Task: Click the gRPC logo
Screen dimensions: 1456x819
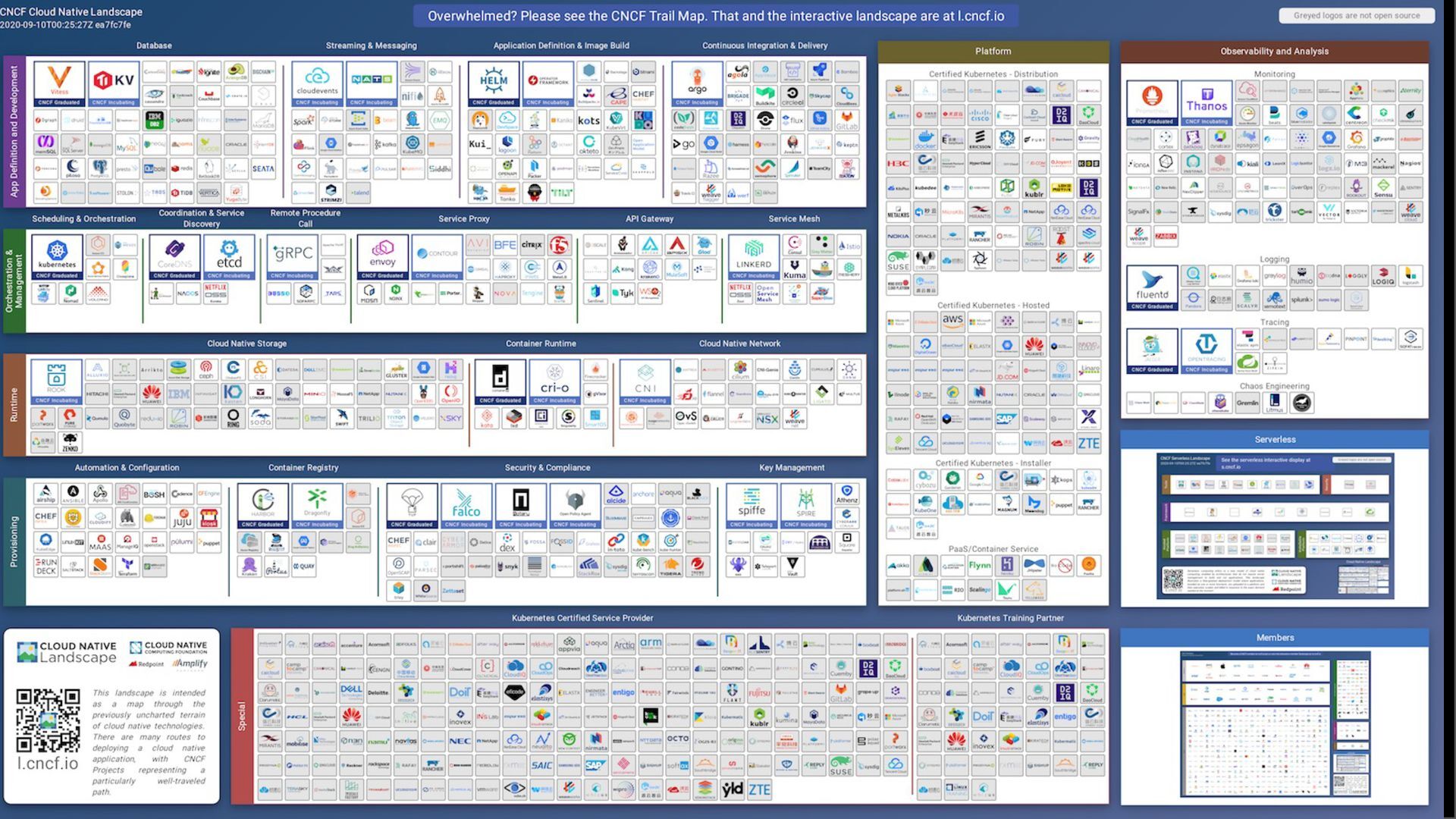Action: click(292, 257)
